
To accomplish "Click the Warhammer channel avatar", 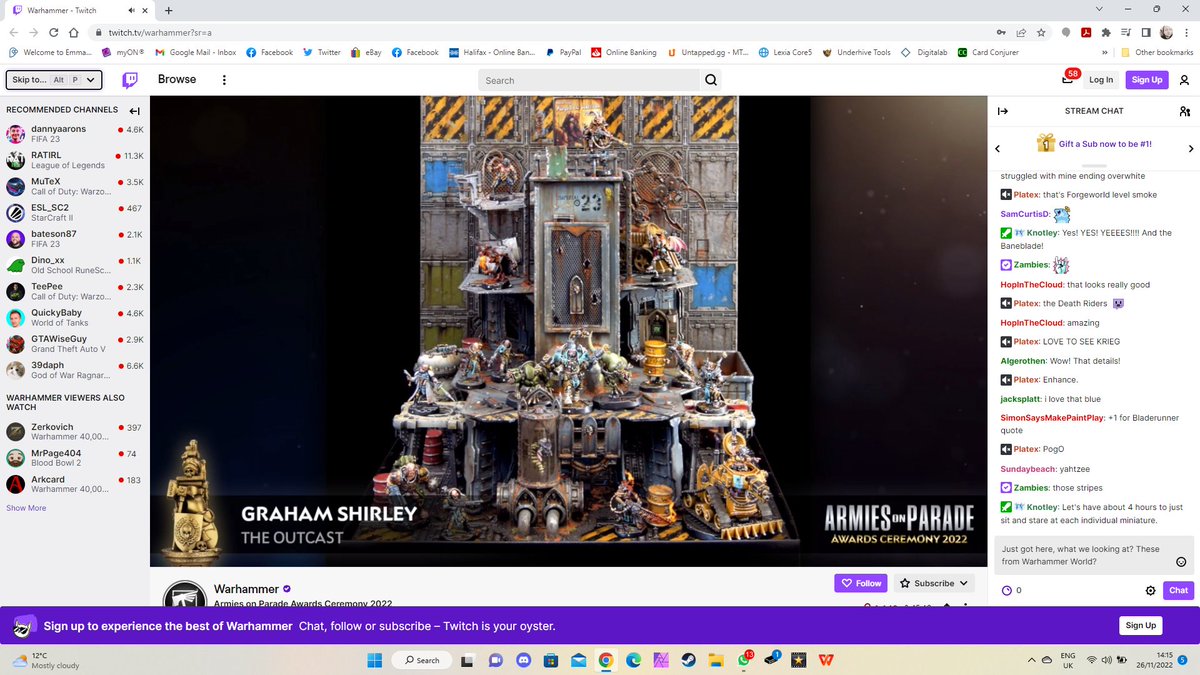I will (x=184, y=594).
